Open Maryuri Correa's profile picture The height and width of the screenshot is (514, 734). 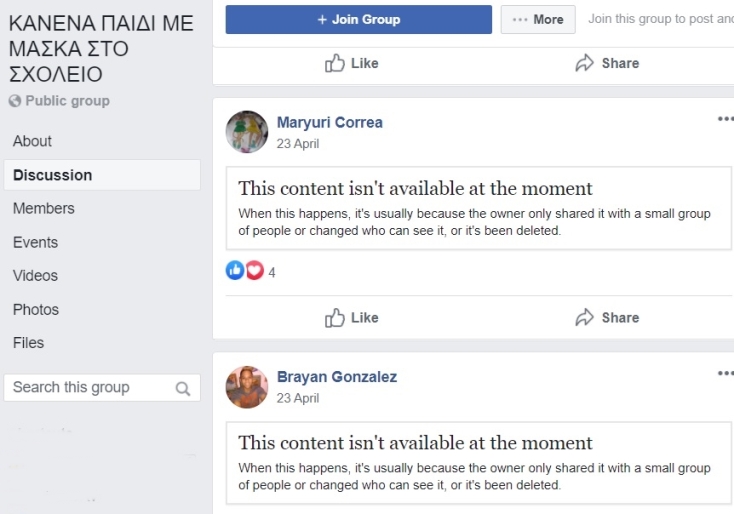click(247, 132)
